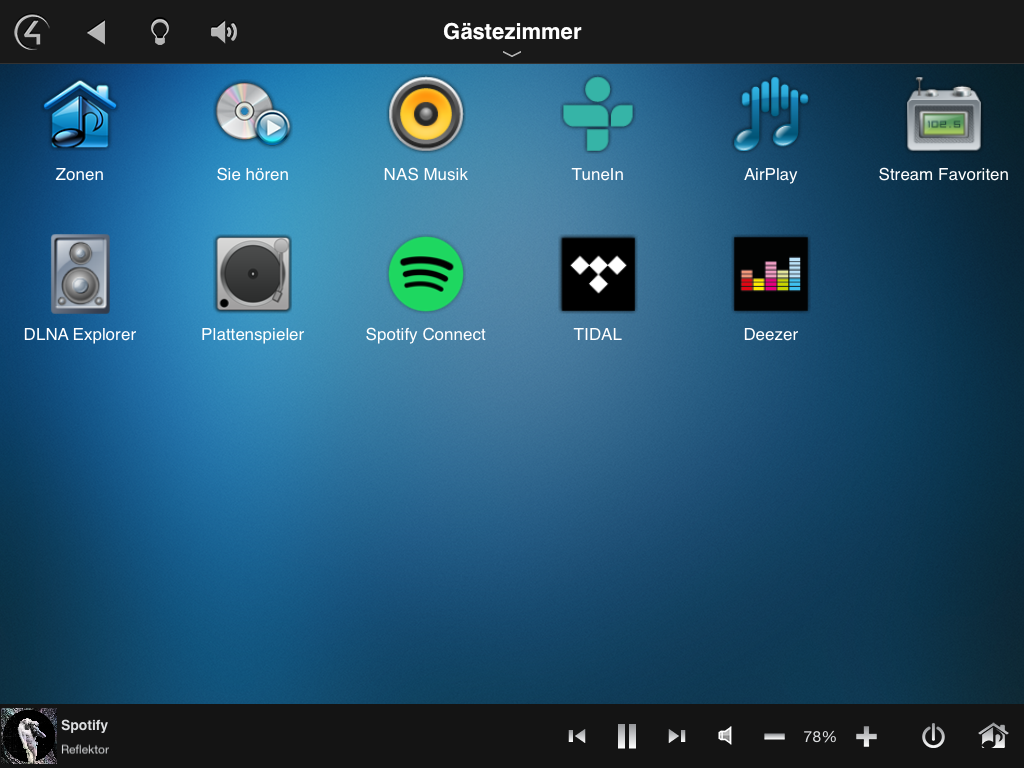Open the TuneIn app
This screenshot has height=768, width=1024.
click(598, 114)
